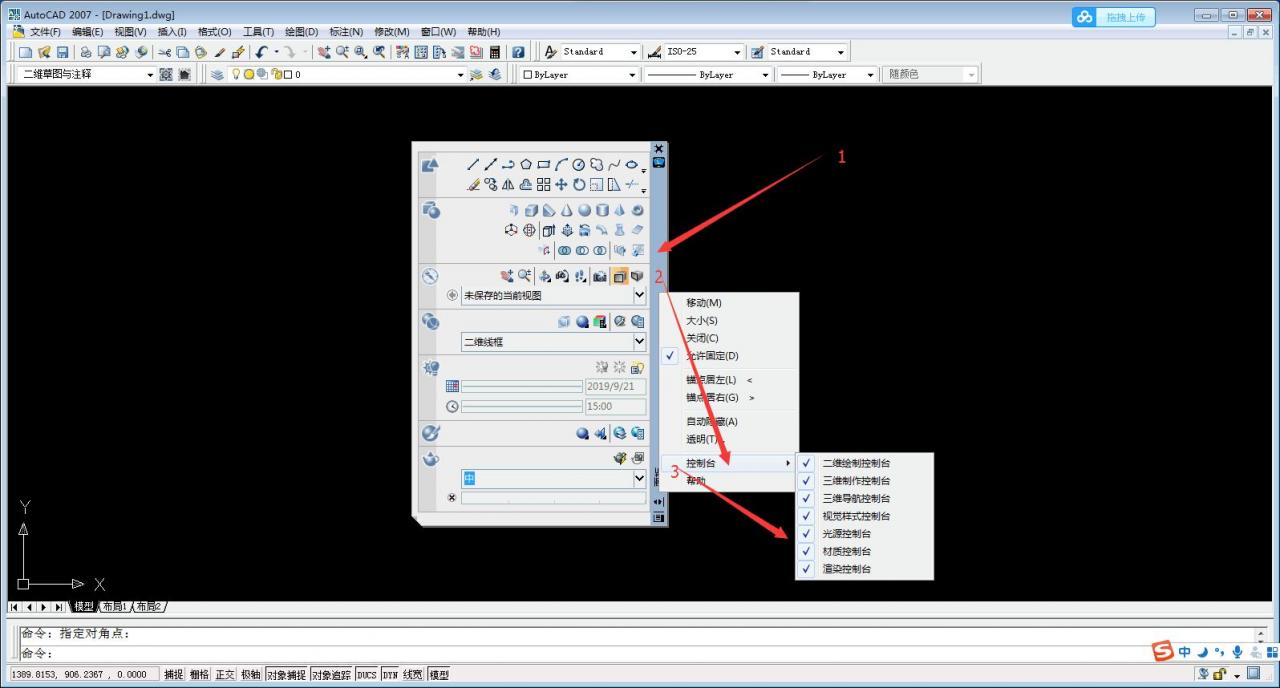Toggle 栅格 grid display in status bar
This screenshot has width=1280, height=688.
click(x=200, y=675)
